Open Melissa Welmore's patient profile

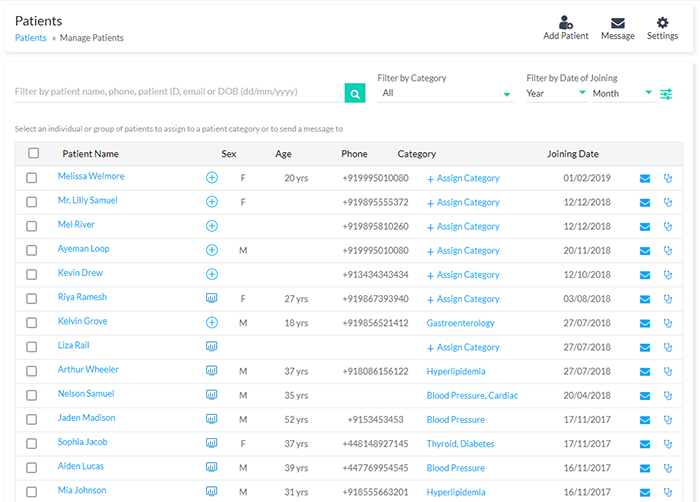point(91,176)
